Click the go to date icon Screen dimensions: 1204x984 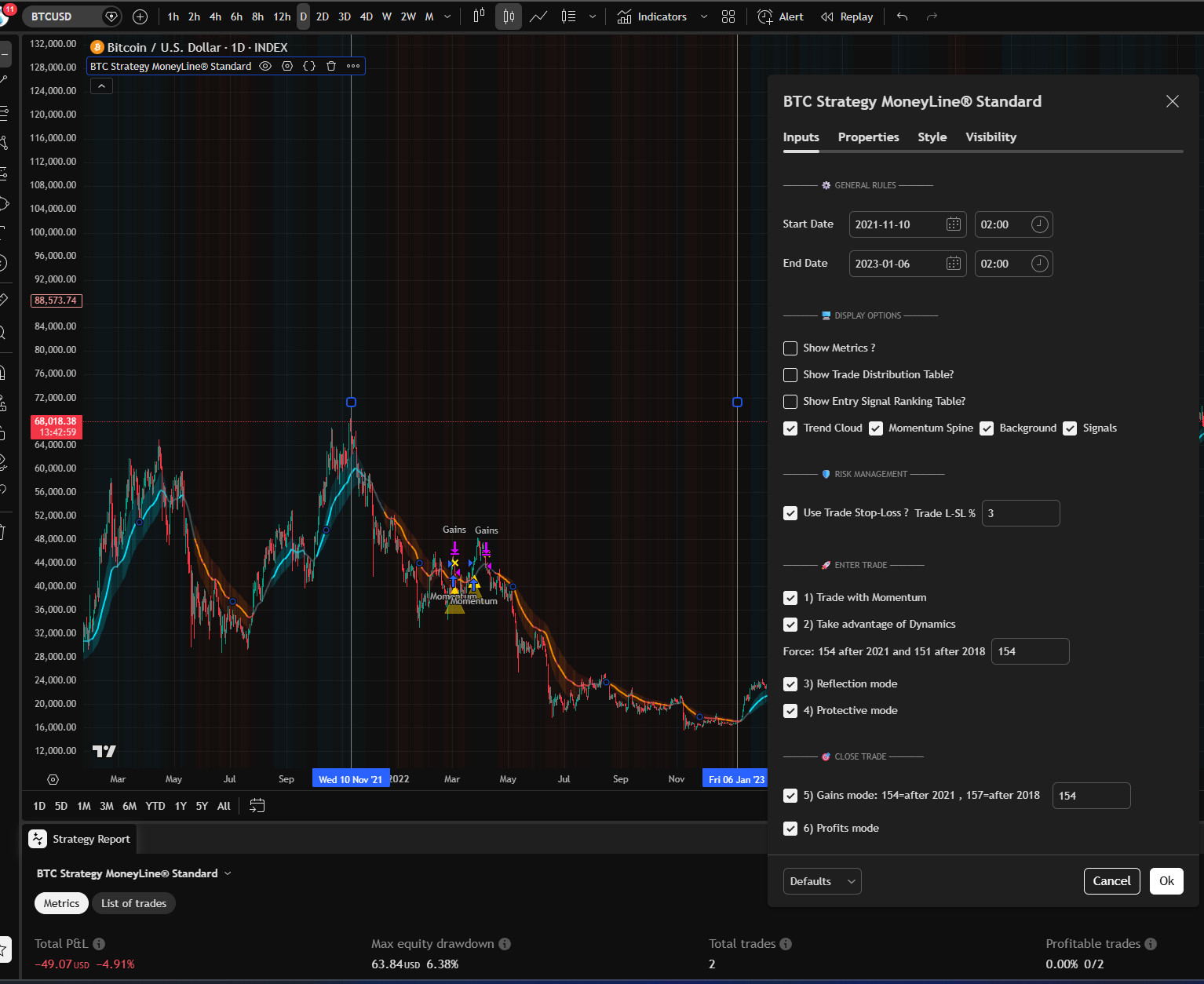257,805
